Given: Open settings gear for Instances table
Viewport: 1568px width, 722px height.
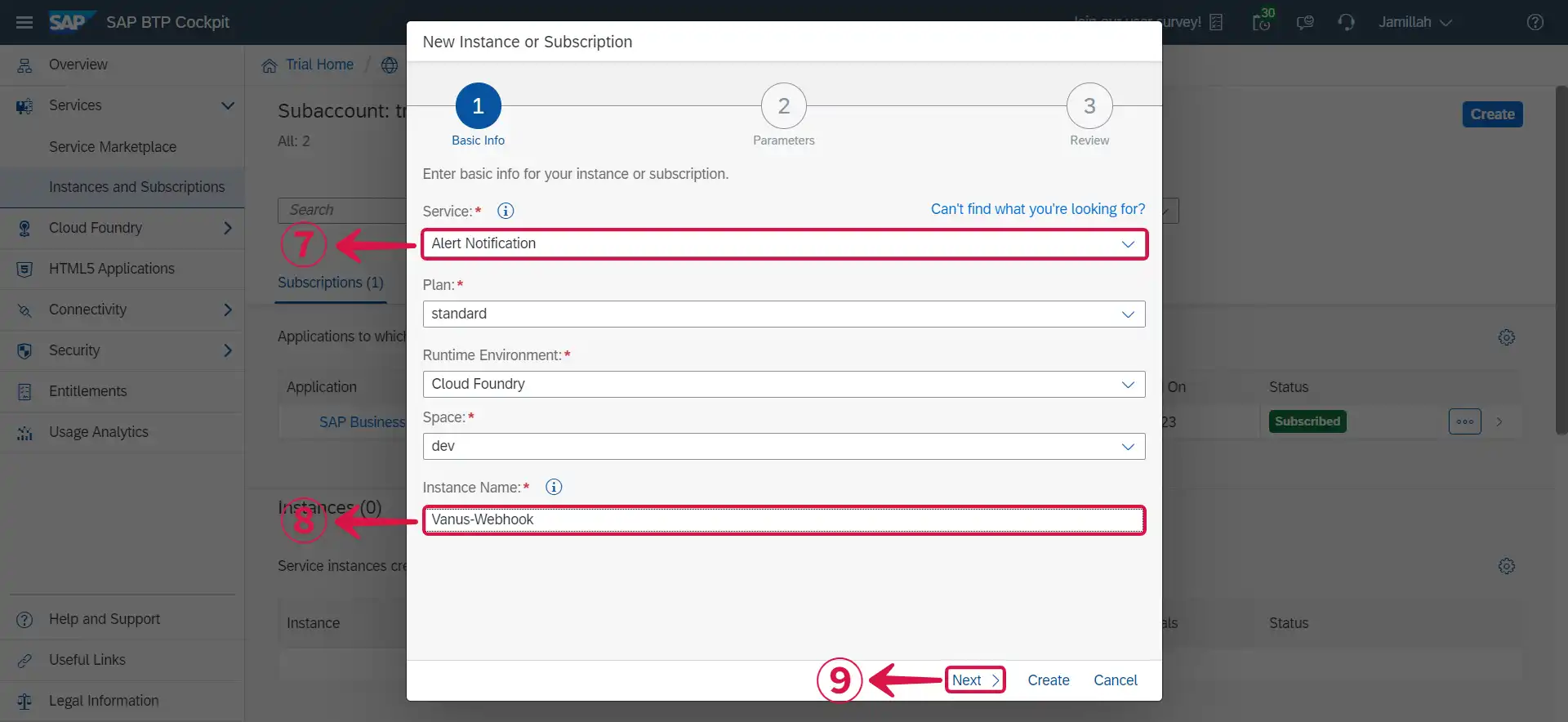Looking at the screenshot, I should 1507,566.
